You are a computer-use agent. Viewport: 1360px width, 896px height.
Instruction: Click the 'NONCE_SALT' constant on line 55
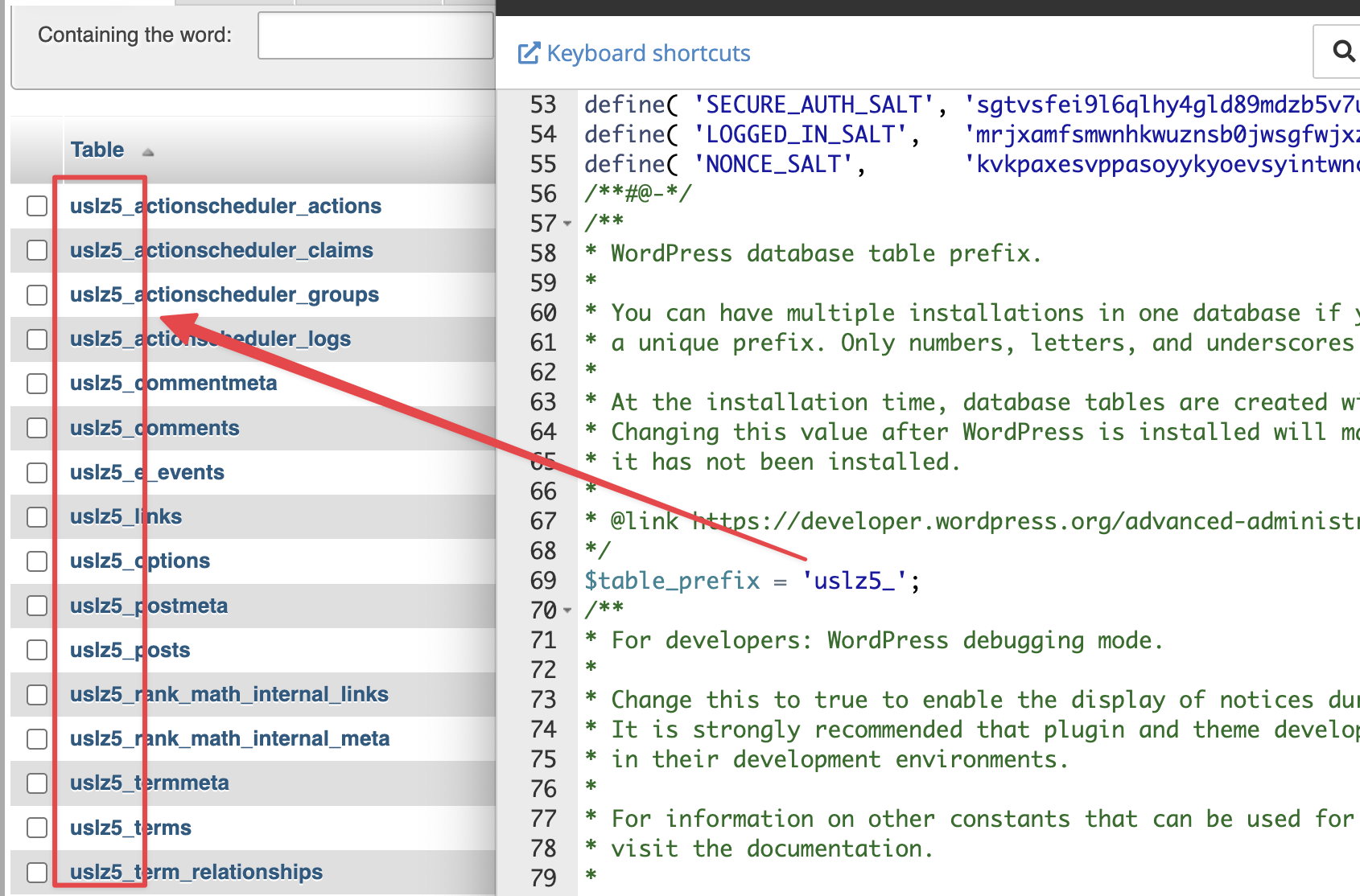(x=773, y=164)
